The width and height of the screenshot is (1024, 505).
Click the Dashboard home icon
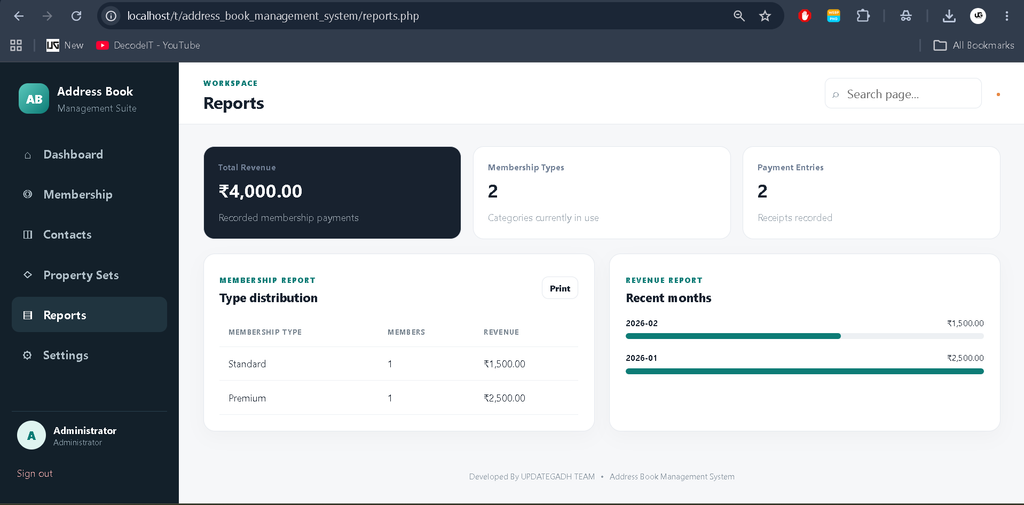(27, 155)
